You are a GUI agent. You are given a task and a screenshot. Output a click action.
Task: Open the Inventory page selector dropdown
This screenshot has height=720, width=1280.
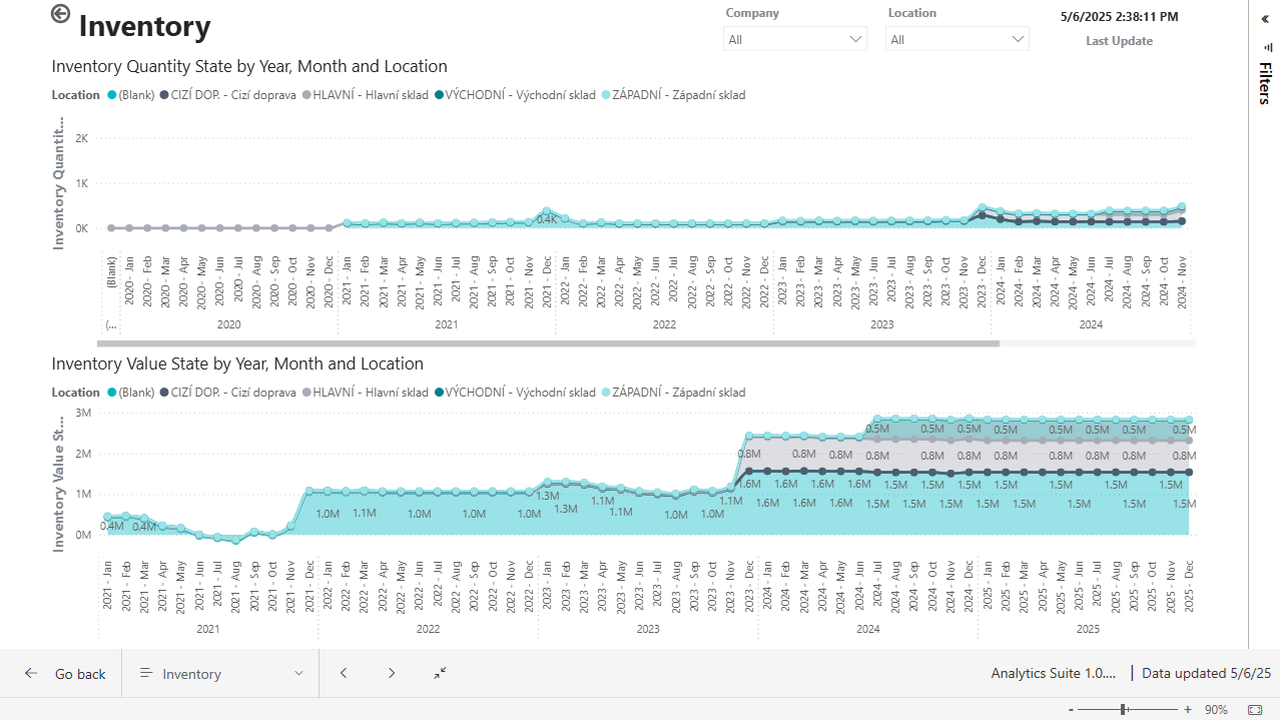pyautogui.click(x=298, y=673)
